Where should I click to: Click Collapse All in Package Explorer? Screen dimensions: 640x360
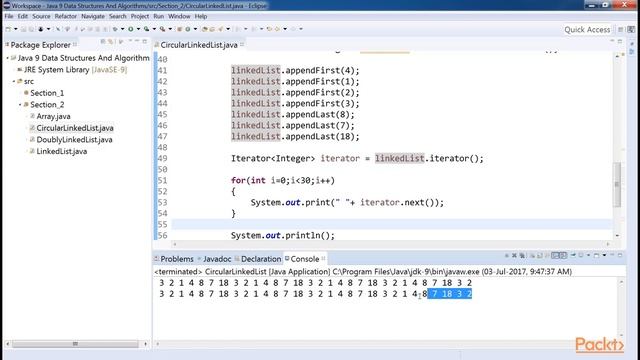click(x=103, y=41)
